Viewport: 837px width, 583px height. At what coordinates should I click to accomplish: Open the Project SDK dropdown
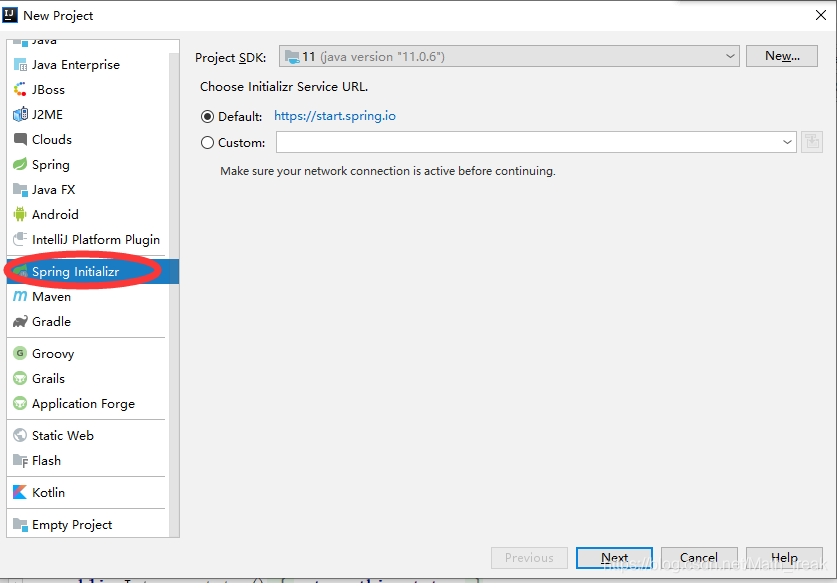(509, 56)
